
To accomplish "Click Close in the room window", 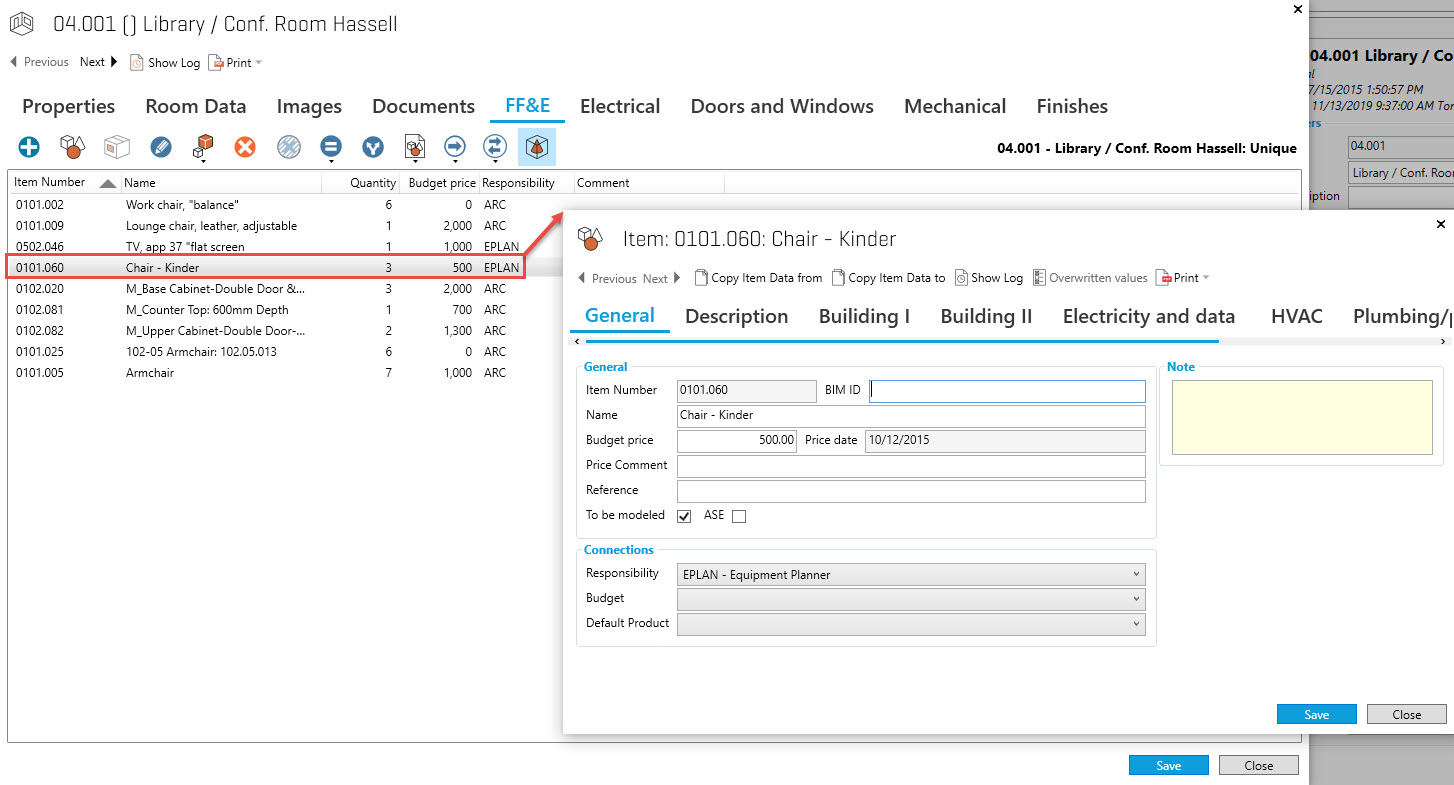I will (1259, 765).
